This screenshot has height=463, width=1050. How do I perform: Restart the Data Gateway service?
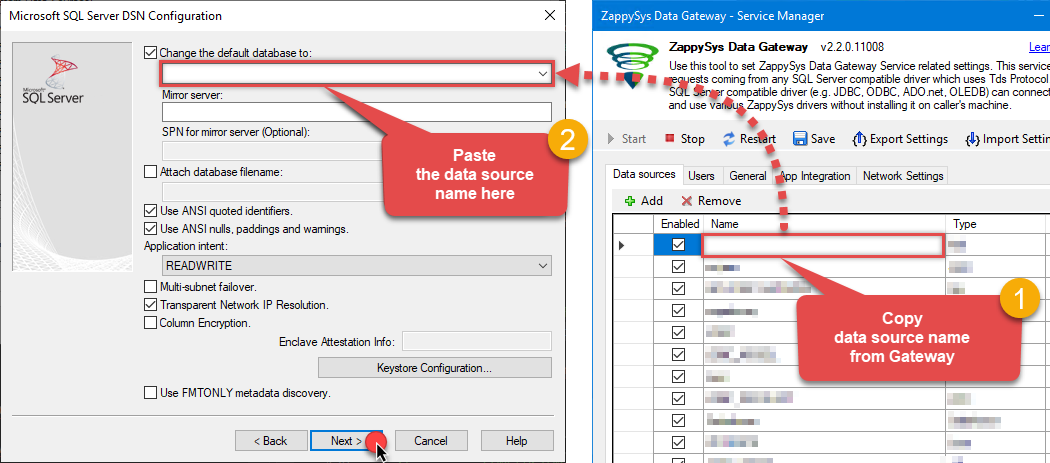click(x=750, y=139)
